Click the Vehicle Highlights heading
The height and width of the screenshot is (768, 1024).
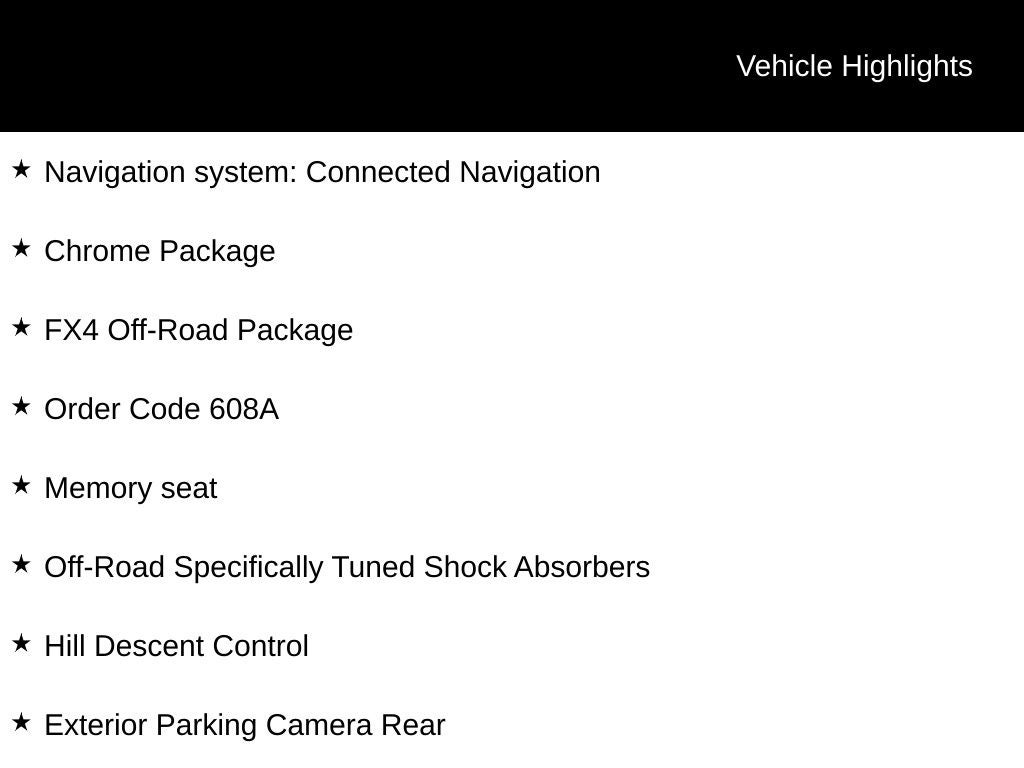854,66
